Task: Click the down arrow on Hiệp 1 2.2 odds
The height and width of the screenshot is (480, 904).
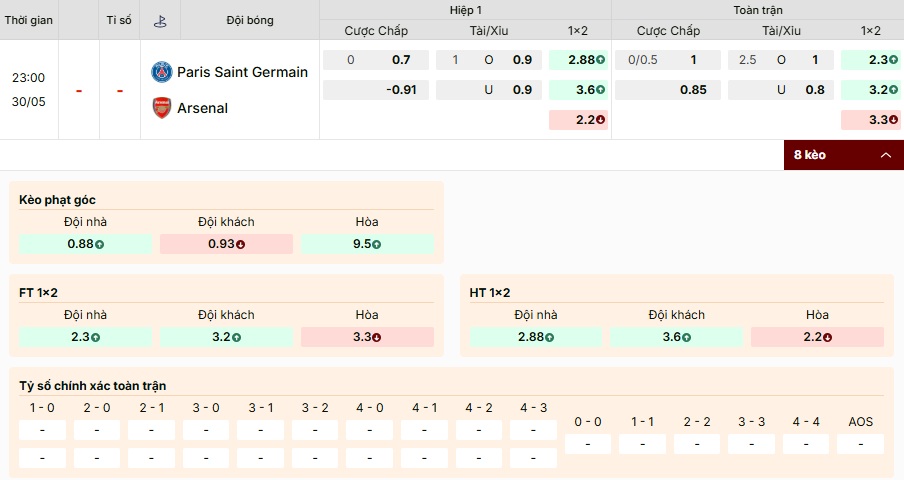Action: 600,120
